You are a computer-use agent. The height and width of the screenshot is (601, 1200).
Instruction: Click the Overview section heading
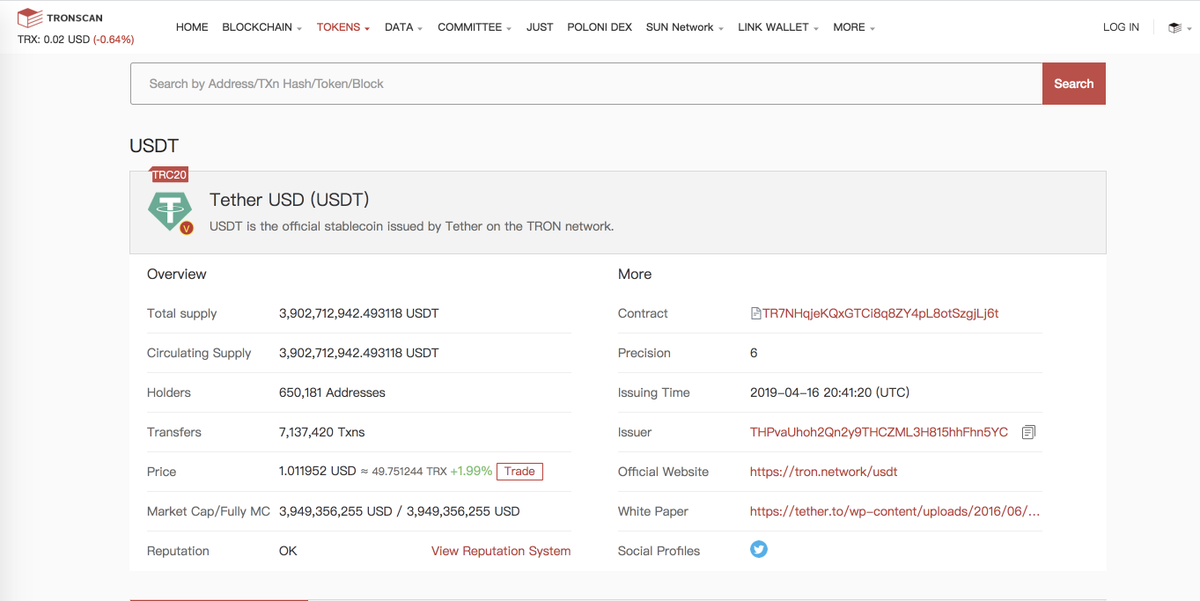177,274
